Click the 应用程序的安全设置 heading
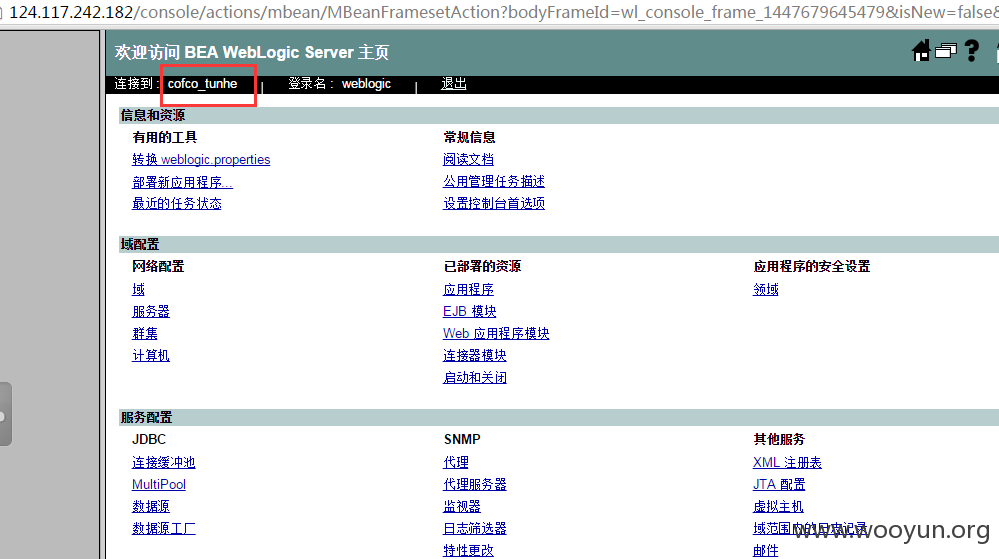The image size is (999, 559). click(812, 266)
